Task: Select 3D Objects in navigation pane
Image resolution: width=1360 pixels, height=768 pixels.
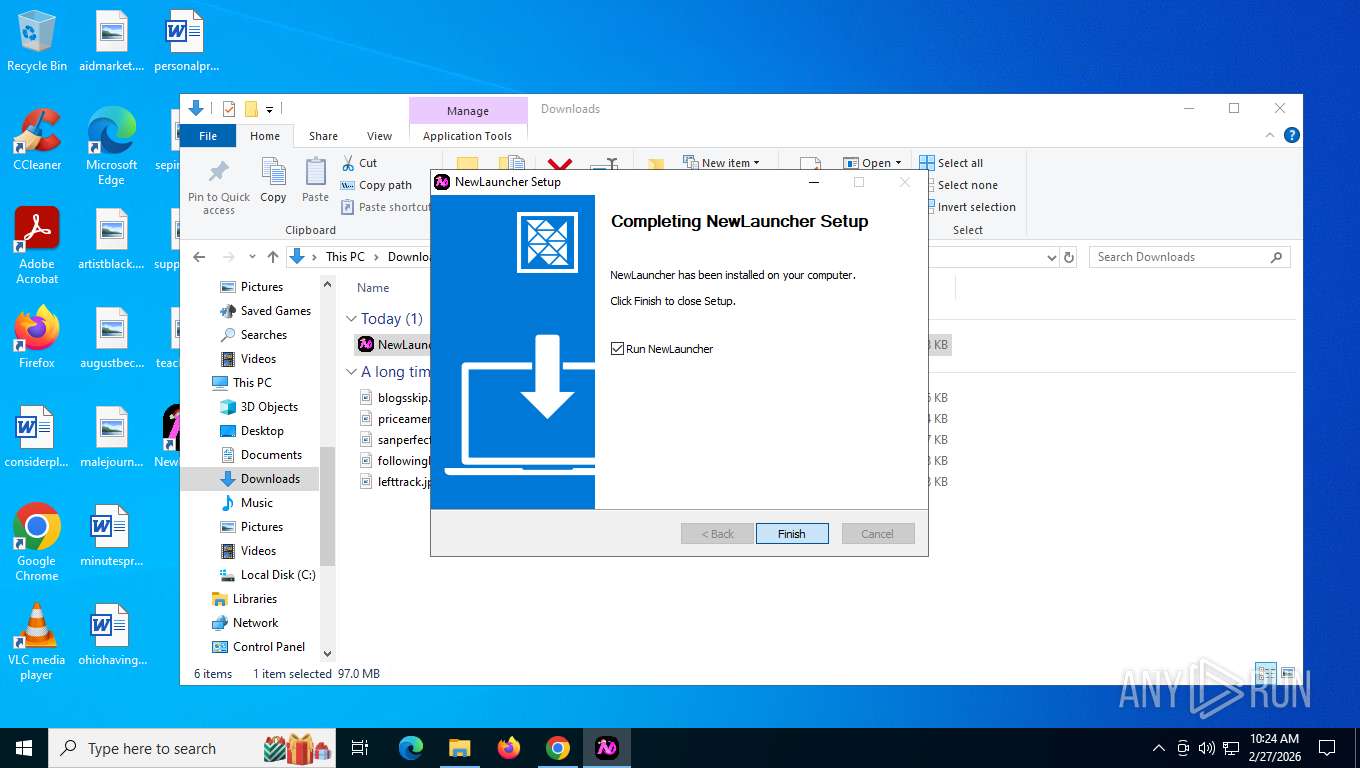Action: (x=259, y=407)
